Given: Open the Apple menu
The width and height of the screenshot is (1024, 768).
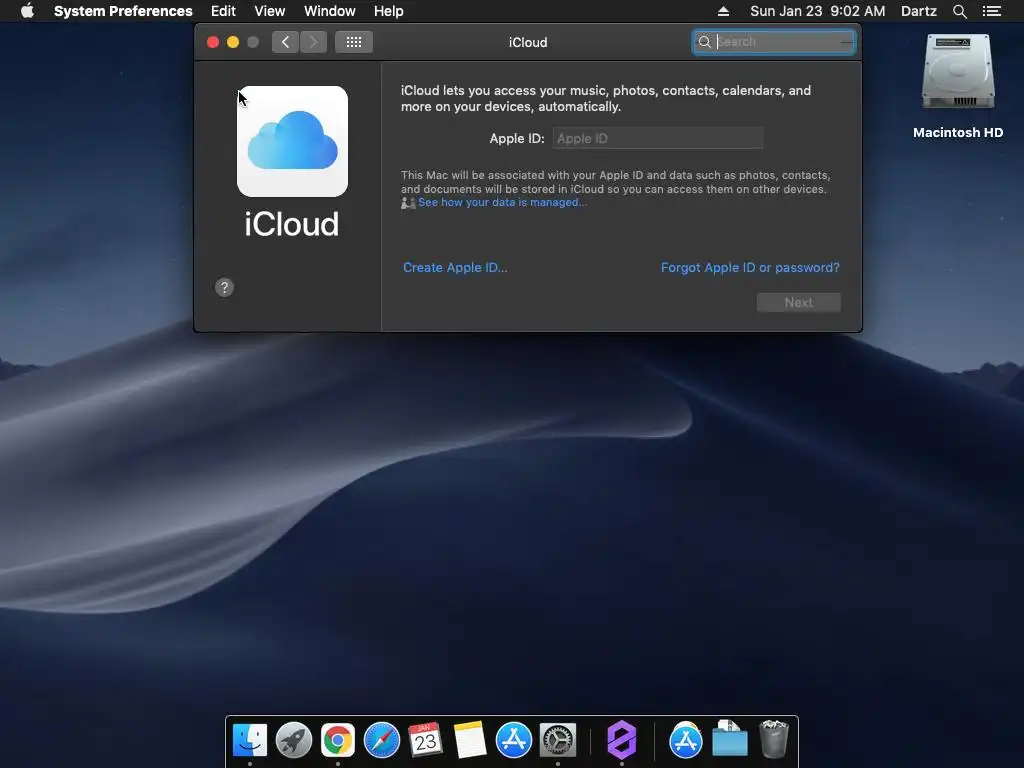Looking at the screenshot, I should (27, 11).
